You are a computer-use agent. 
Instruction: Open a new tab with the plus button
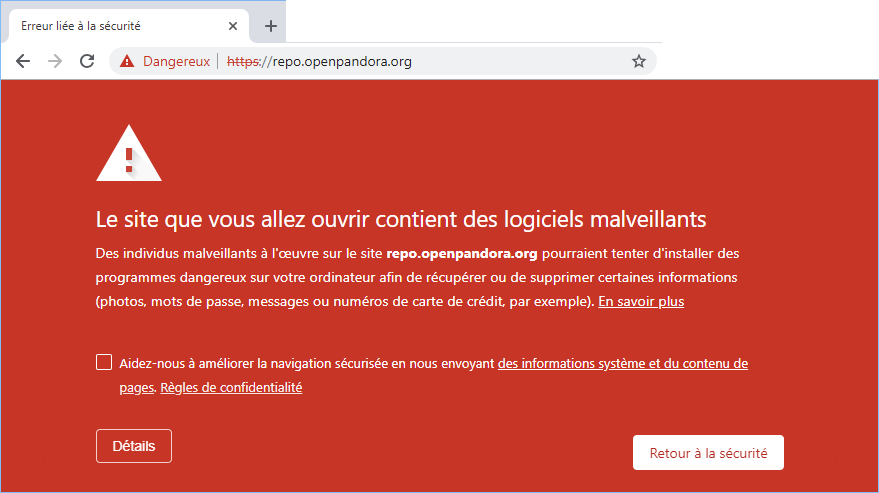(270, 26)
